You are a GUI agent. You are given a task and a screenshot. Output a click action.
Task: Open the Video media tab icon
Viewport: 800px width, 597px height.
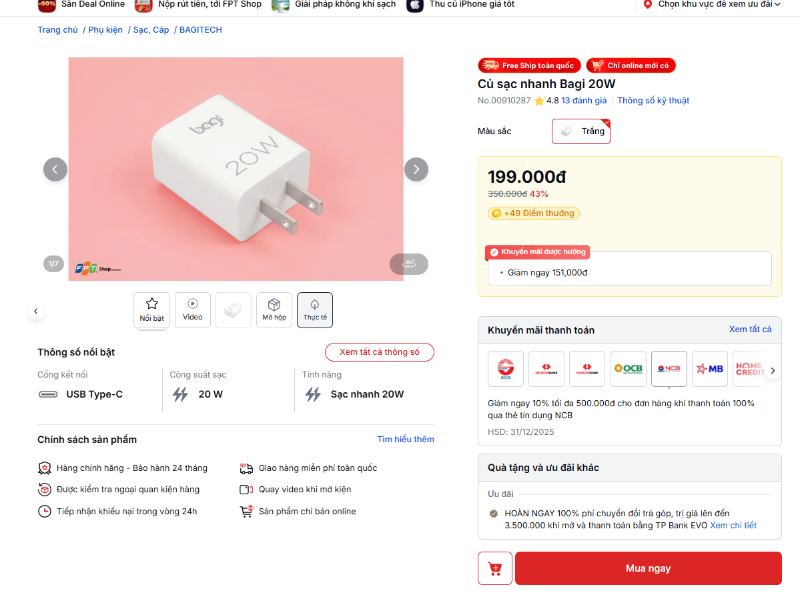coord(192,309)
